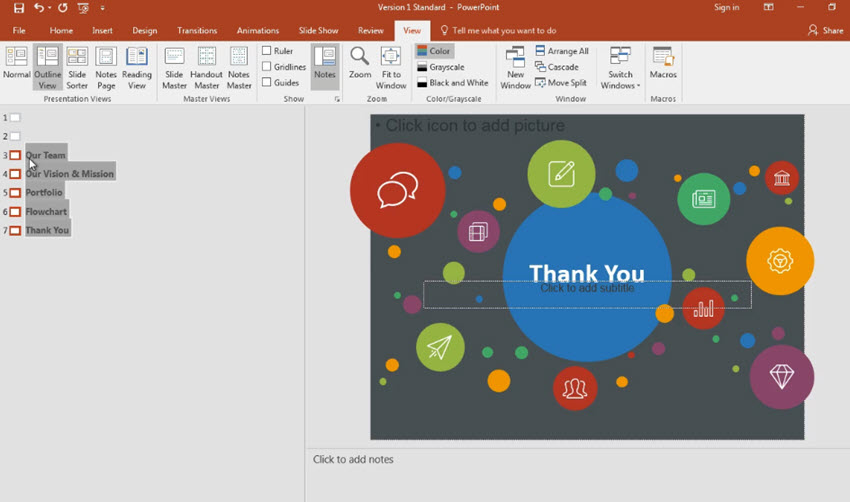Click Arrange All windows
The width and height of the screenshot is (850, 502).
pos(562,51)
